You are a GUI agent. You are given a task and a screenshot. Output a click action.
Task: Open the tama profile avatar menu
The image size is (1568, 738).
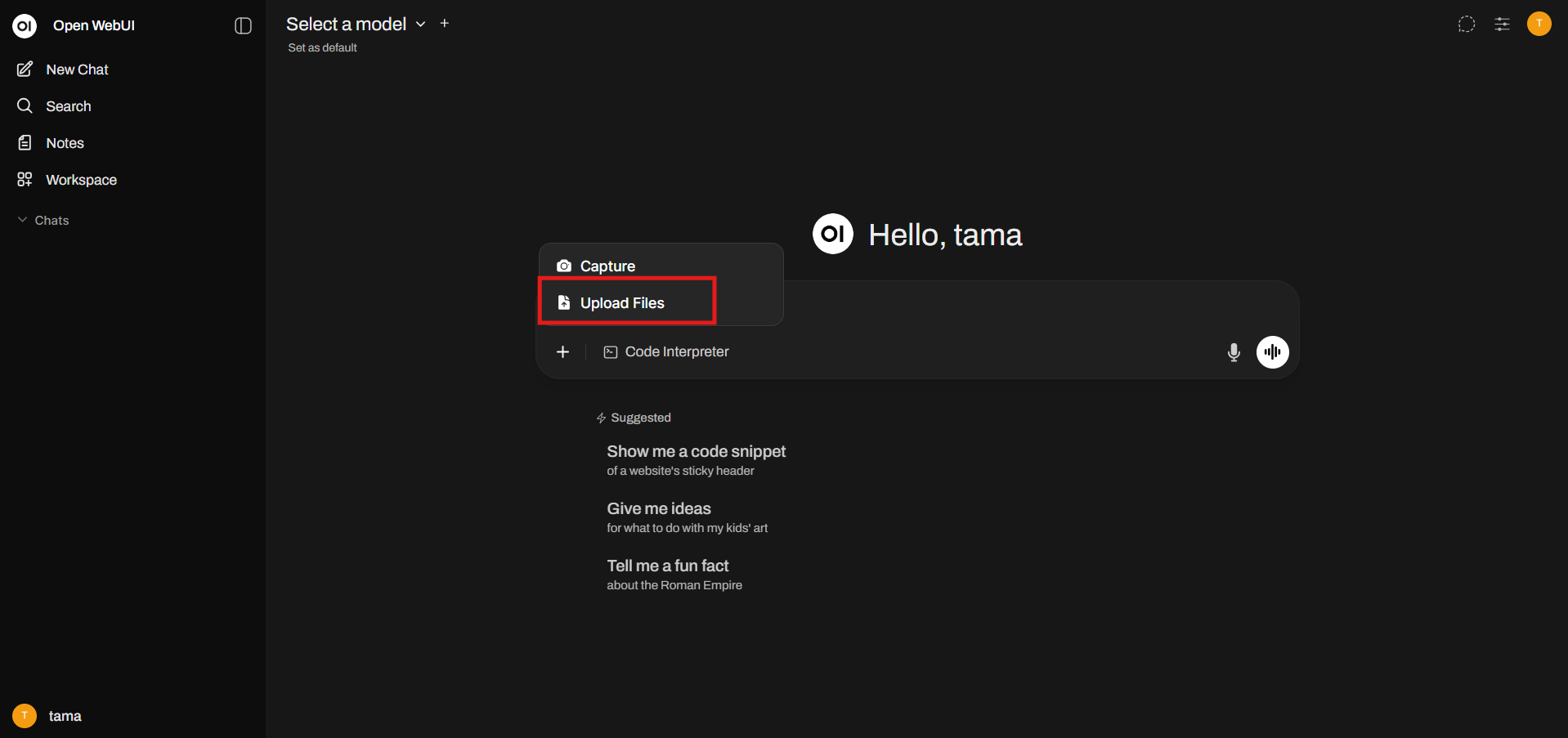(x=1538, y=24)
